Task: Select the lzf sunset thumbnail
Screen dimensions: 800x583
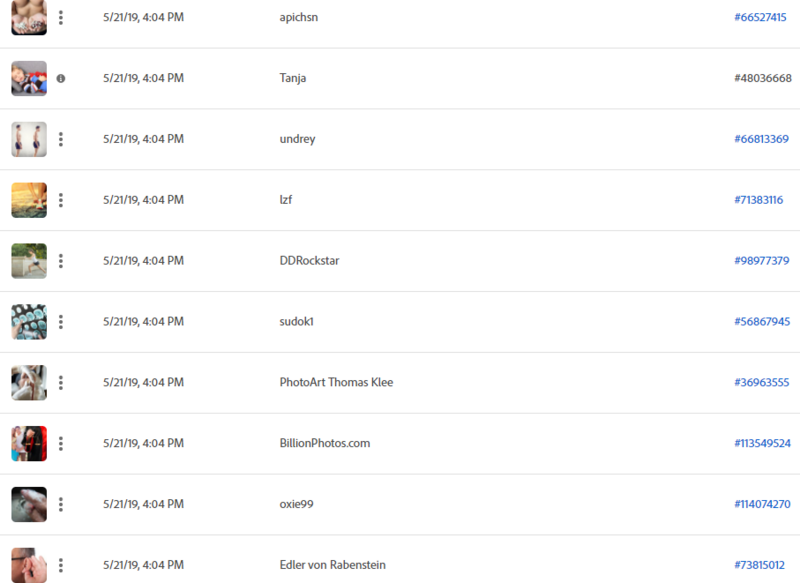Action: pos(29,200)
